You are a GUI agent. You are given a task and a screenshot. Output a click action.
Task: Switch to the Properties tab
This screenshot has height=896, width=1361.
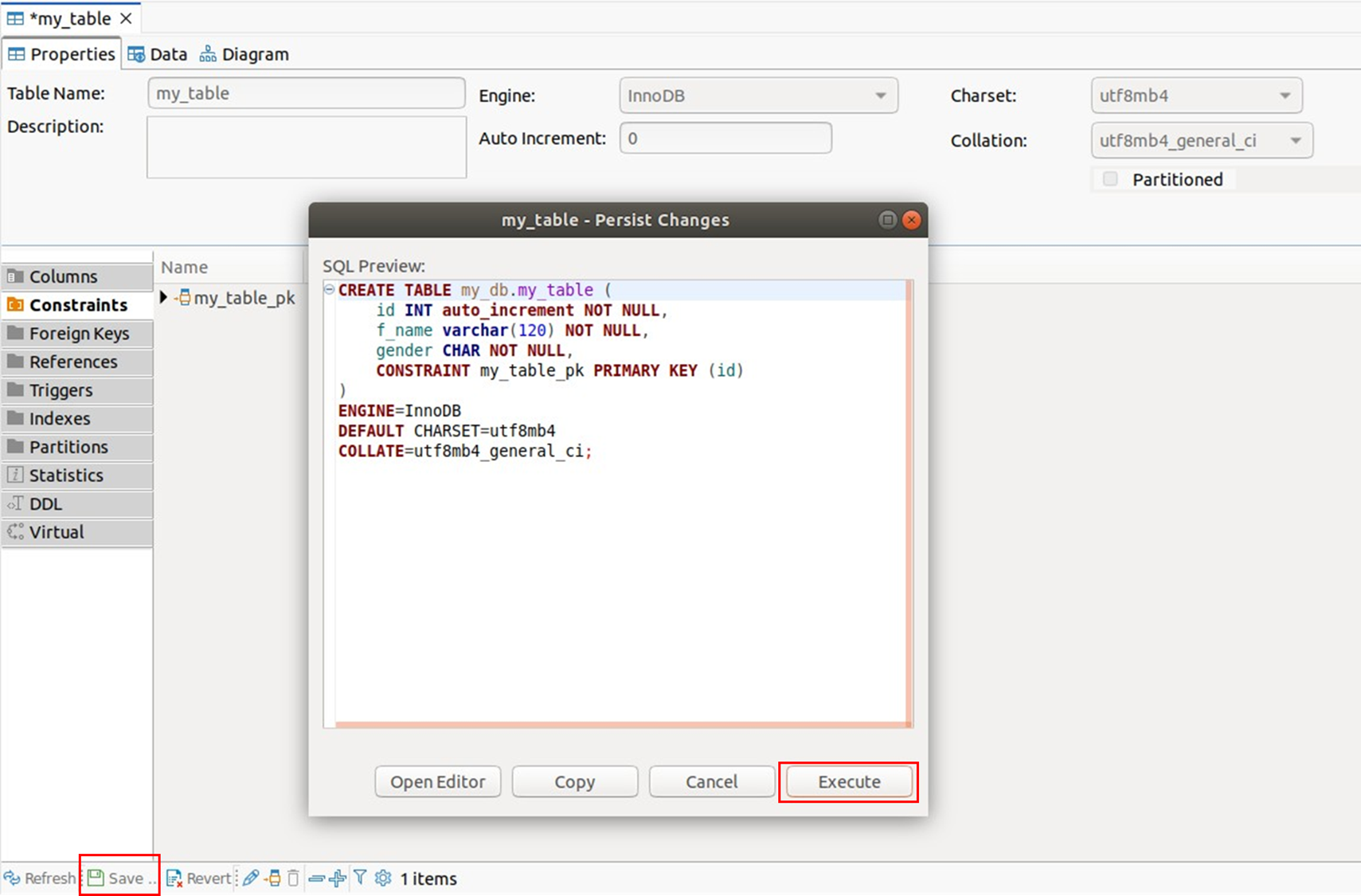(x=61, y=54)
